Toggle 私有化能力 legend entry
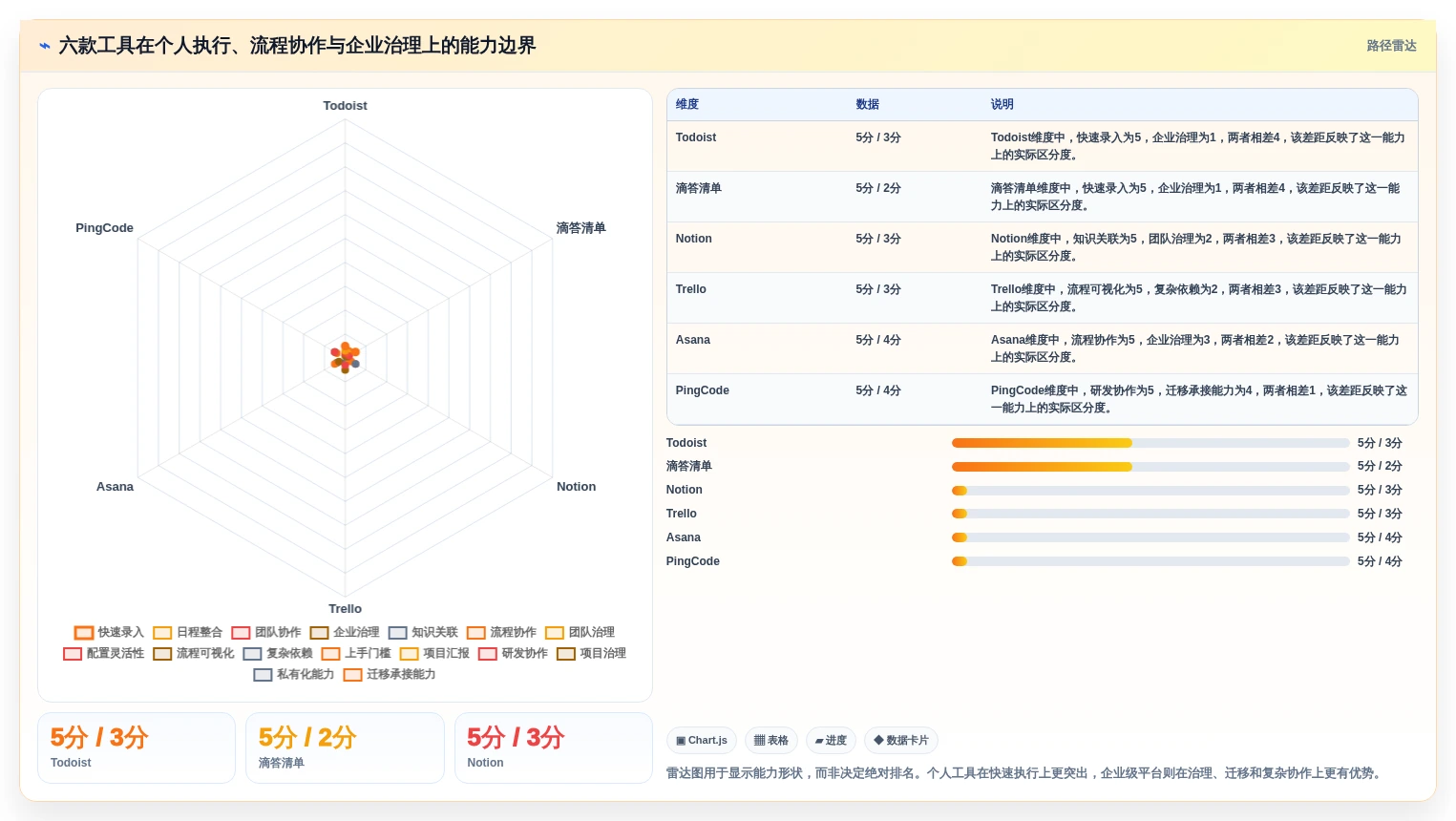1456x821 pixels. [293, 675]
